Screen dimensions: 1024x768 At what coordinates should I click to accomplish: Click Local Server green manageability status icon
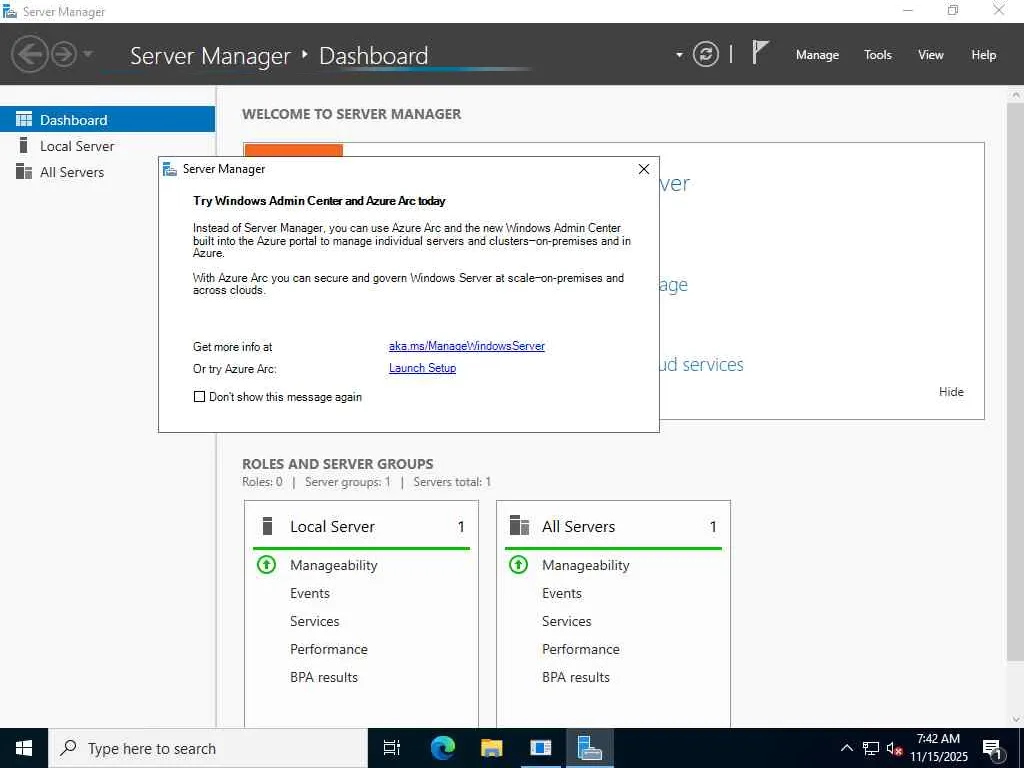(266, 564)
